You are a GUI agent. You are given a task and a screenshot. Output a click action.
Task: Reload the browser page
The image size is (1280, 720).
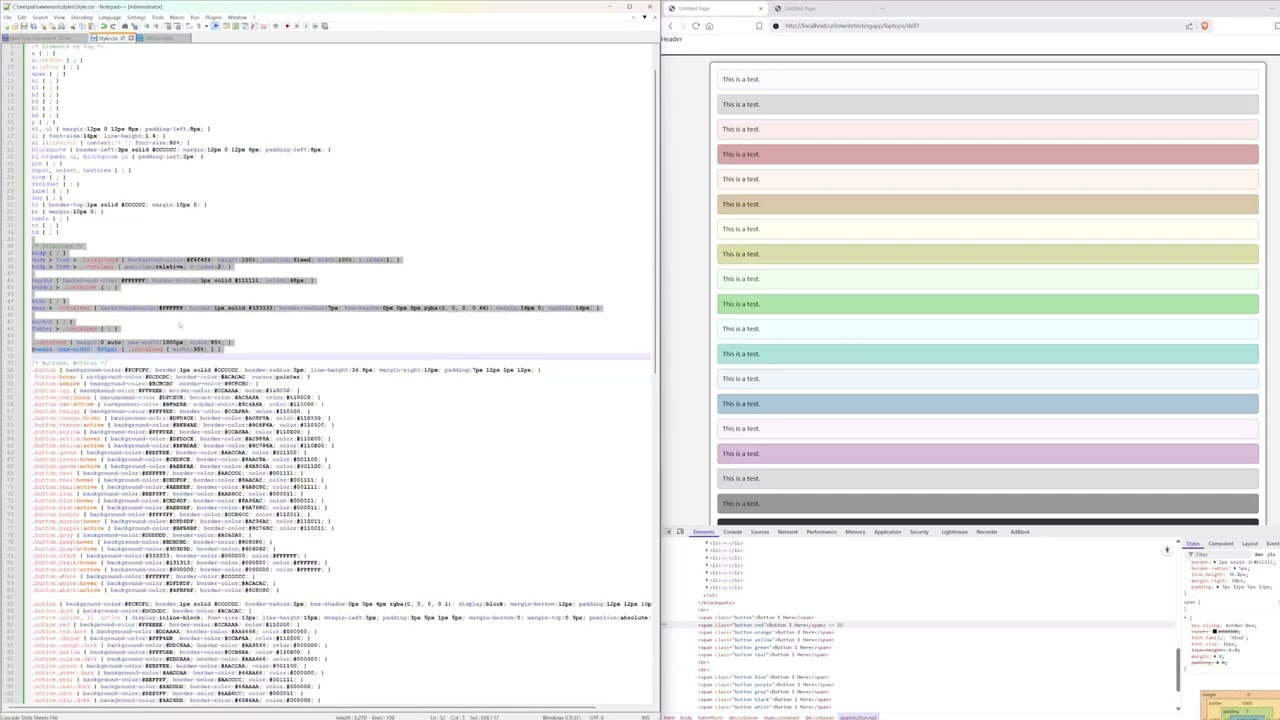coord(696,26)
